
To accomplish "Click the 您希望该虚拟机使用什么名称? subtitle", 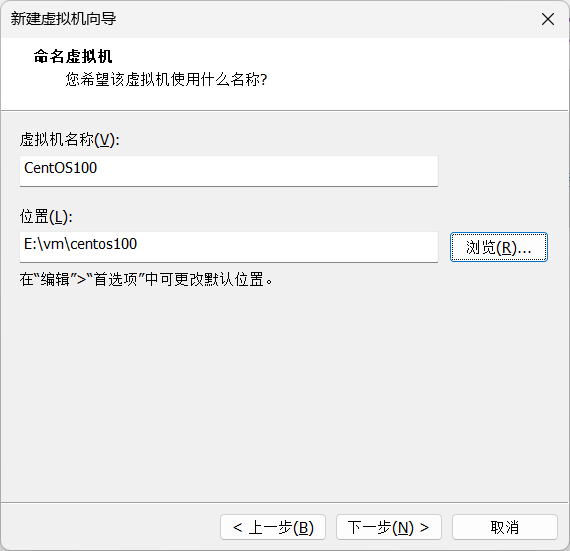I will (166, 79).
